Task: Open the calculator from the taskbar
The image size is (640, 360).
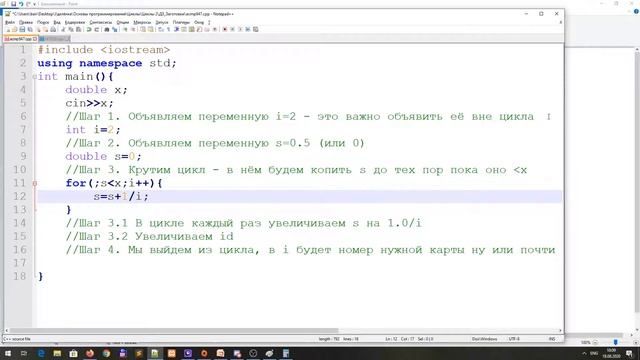Action: pos(286,353)
